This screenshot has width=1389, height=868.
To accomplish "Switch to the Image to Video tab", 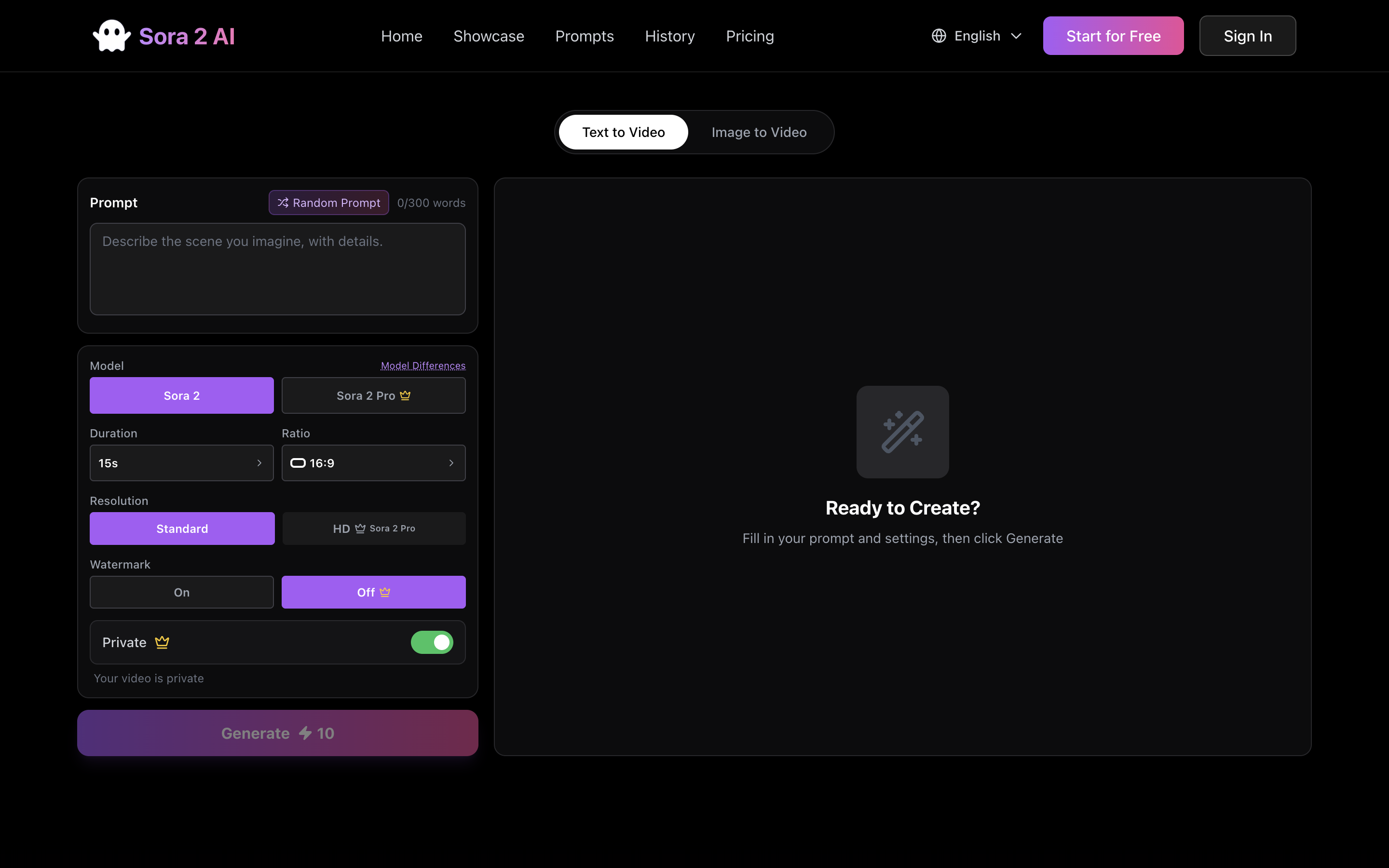I will (x=759, y=132).
